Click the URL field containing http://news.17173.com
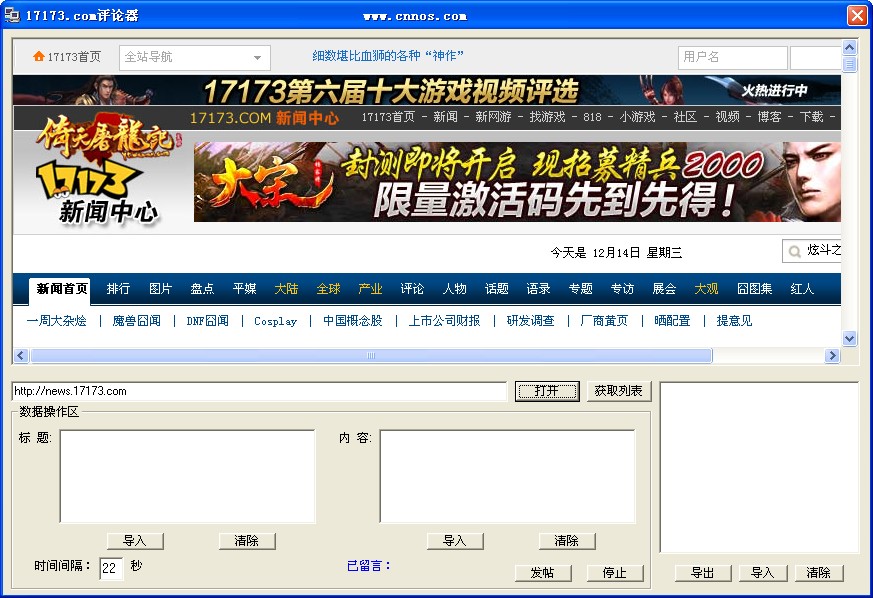The height and width of the screenshot is (598, 873). click(x=259, y=391)
